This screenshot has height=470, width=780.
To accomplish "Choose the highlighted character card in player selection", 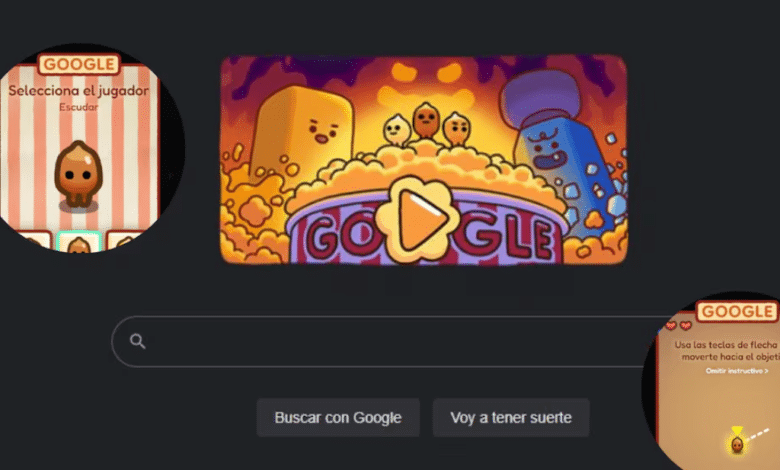I will click(79, 242).
